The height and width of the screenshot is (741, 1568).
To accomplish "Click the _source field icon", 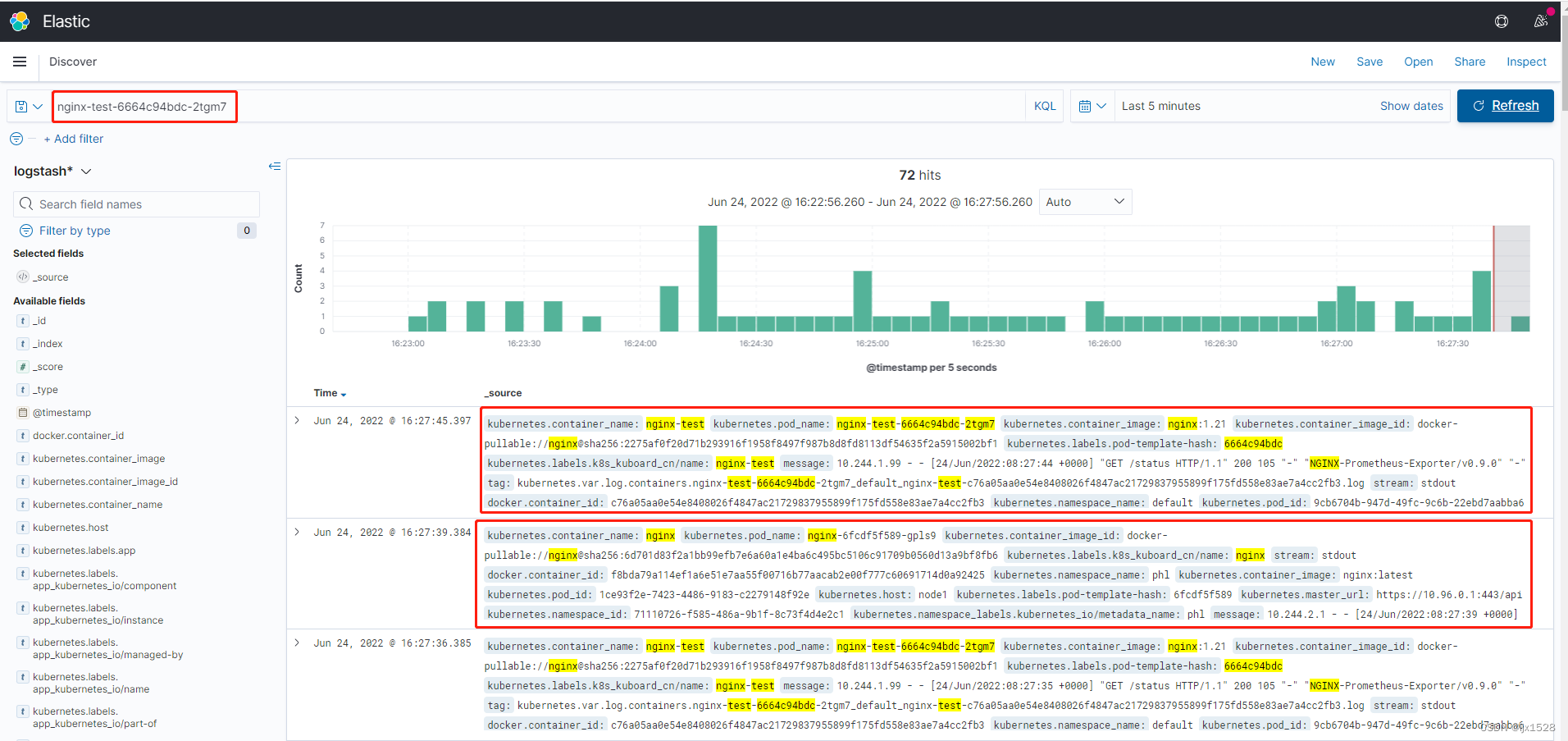I will click(23, 277).
